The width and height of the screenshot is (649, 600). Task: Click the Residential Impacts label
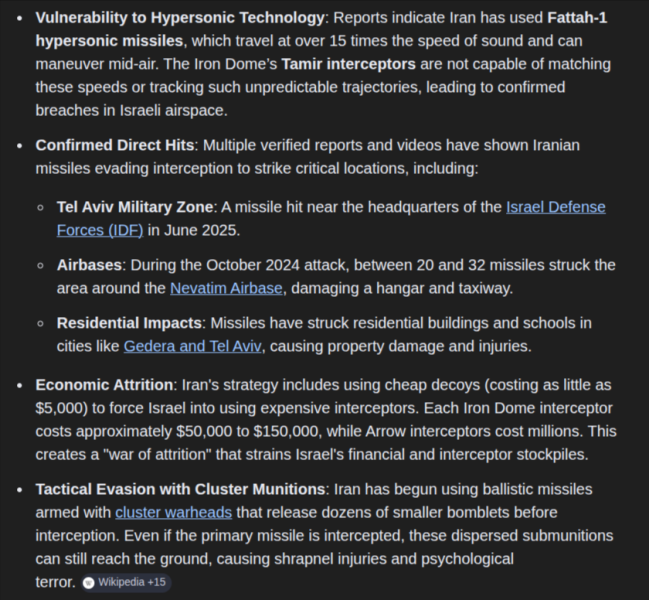tap(129, 323)
